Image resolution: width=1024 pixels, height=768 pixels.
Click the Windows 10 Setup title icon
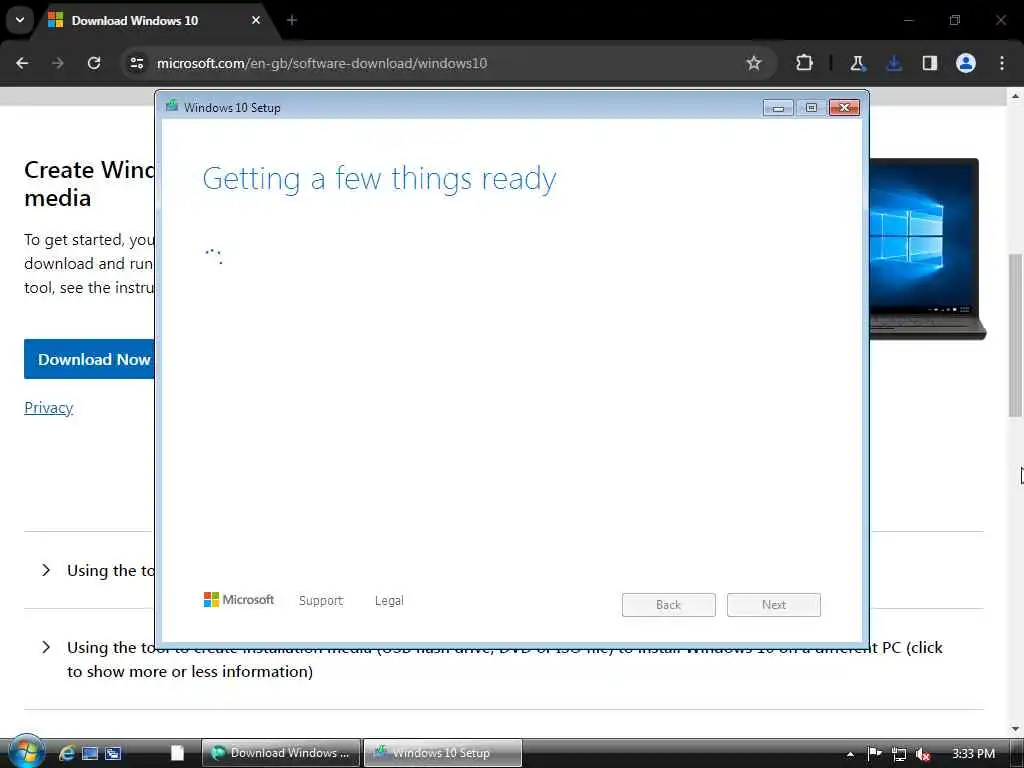point(172,106)
